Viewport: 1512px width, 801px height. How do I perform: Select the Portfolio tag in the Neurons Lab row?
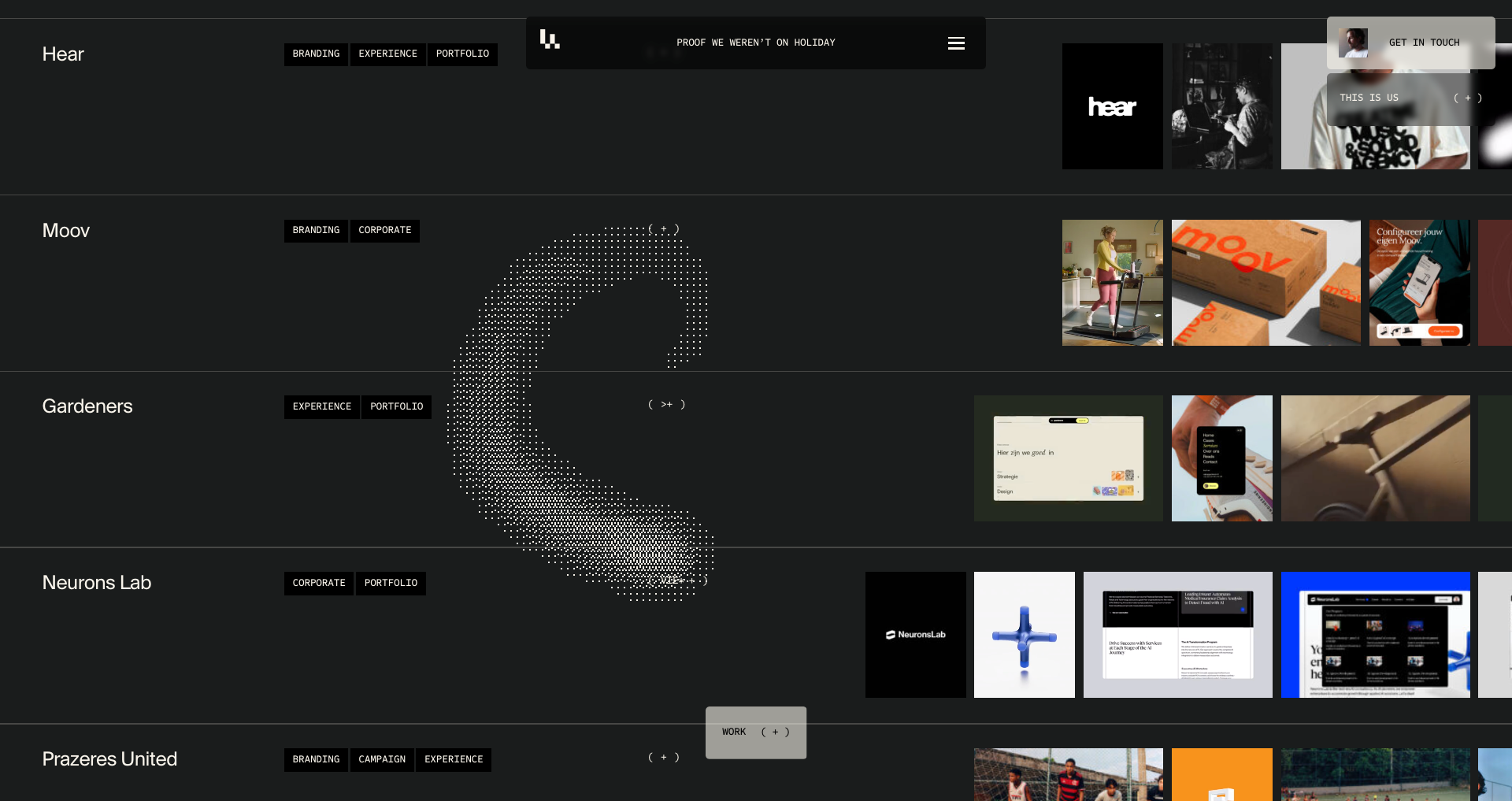[x=391, y=584]
